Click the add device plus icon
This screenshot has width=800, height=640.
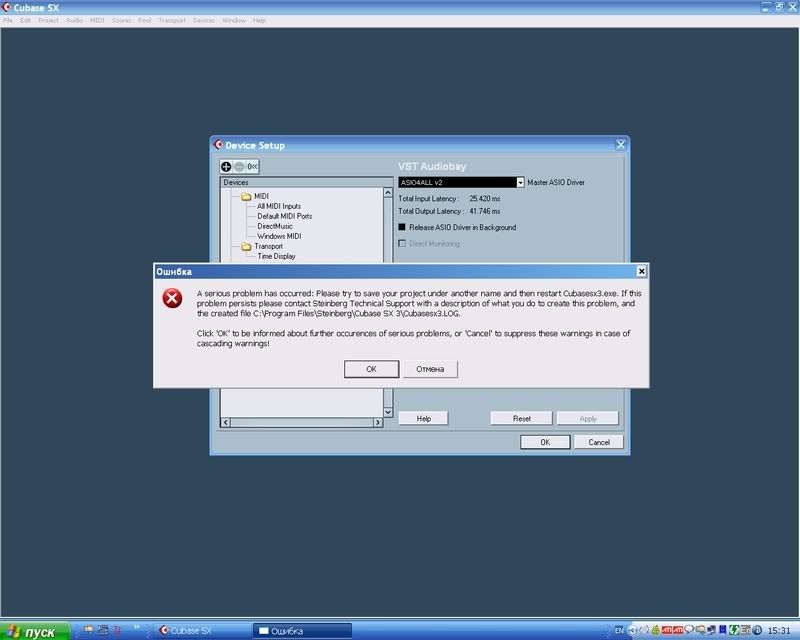coord(227,166)
